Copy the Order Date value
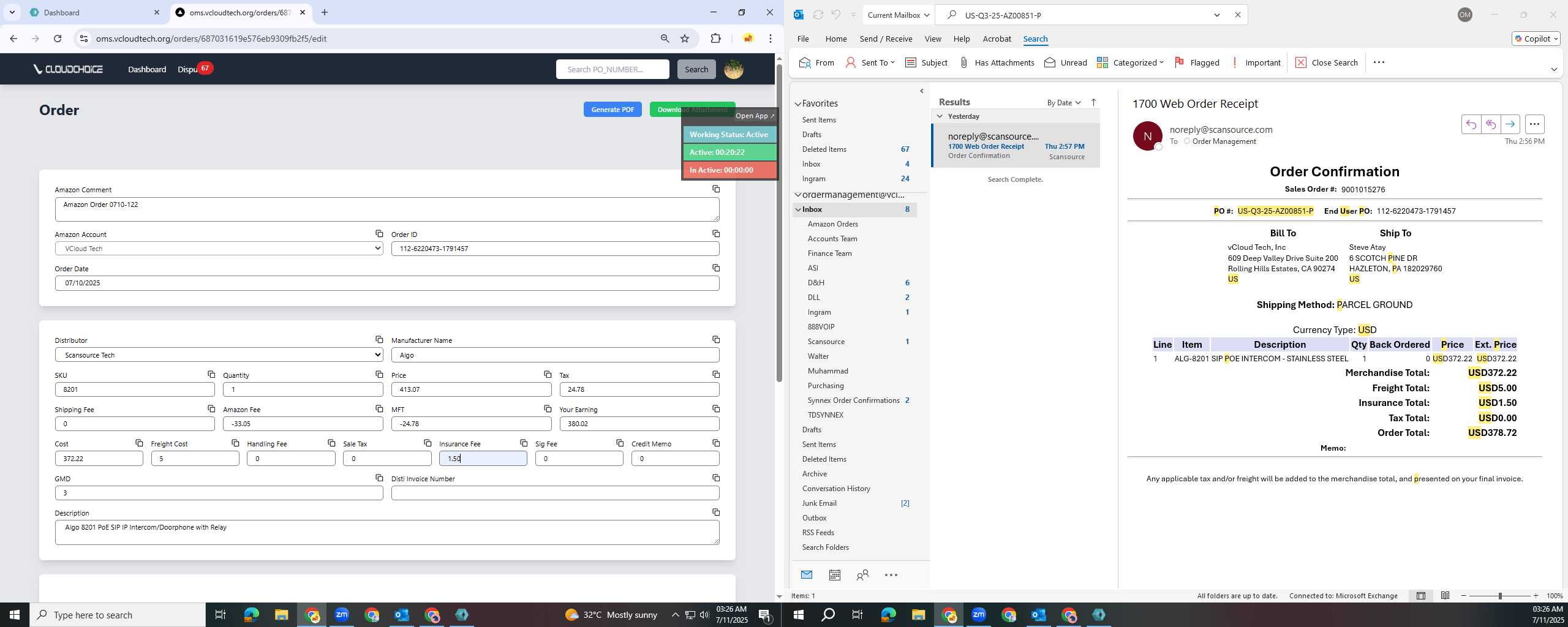The width and height of the screenshot is (1568, 627). [716, 268]
